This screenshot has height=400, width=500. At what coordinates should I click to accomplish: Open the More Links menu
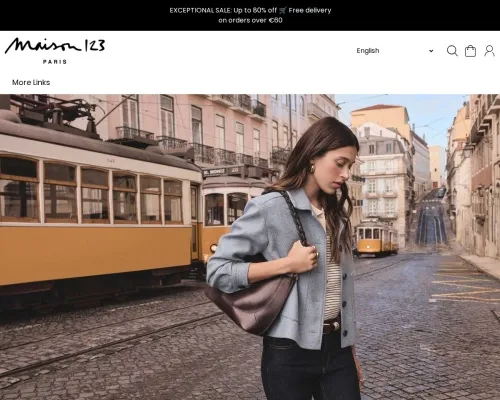31,82
